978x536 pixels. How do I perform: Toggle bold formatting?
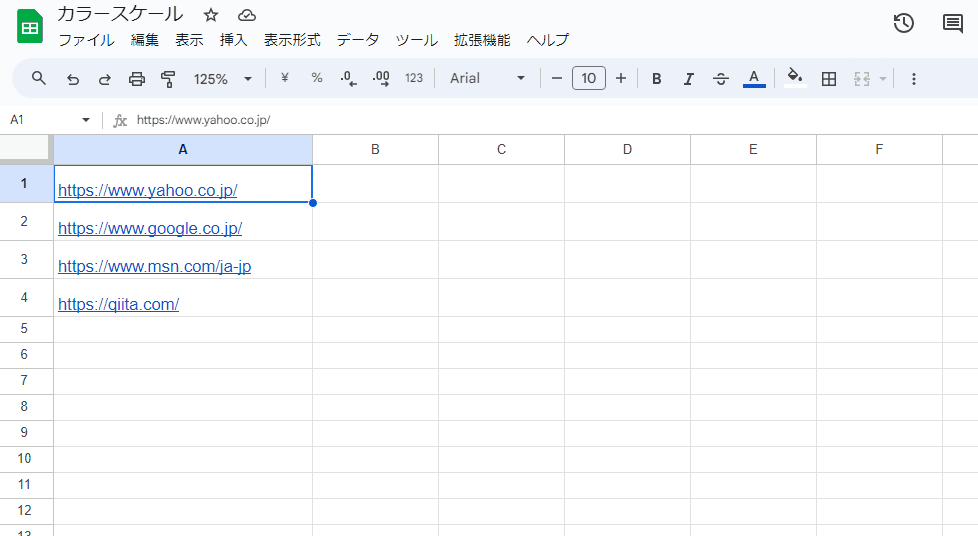pyautogui.click(x=656, y=79)
